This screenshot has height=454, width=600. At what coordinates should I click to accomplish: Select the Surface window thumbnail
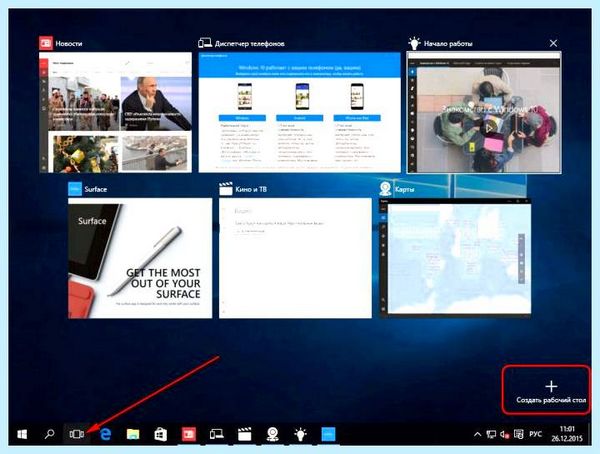point(140,258)
